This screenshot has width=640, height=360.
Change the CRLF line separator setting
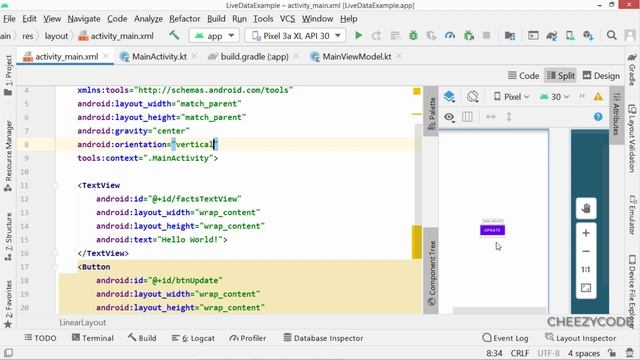coord(520,353)
